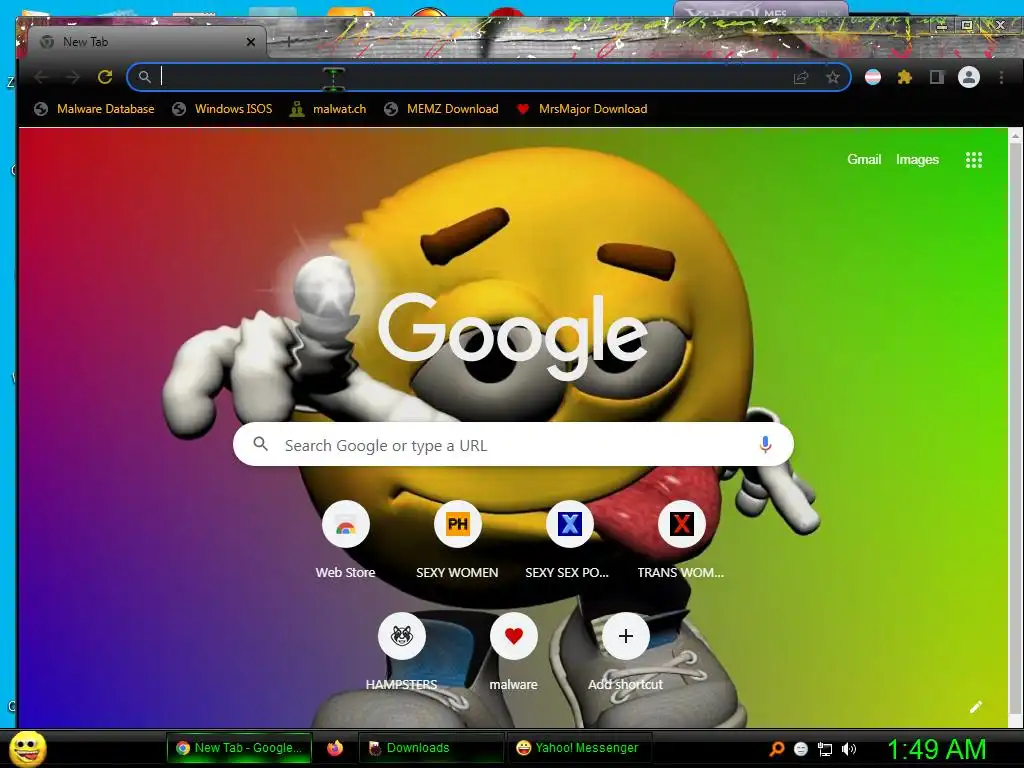The height and width of the screenshot is (768, 1024).
Task: Open the volume speaker tray icon
Action: click(x=848, y=749)
